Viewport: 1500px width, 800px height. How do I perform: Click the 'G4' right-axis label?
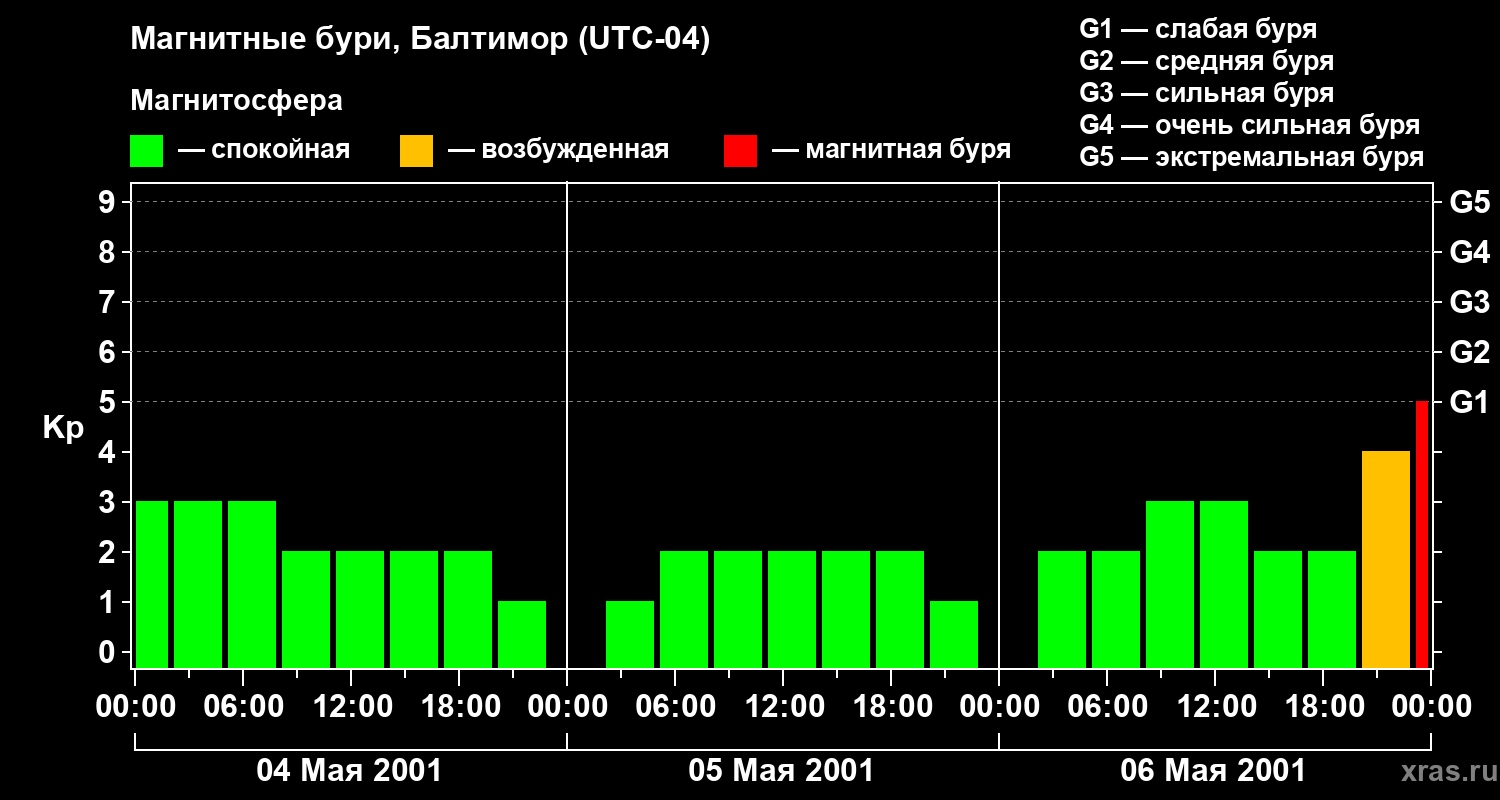(x=1469, y=252)
